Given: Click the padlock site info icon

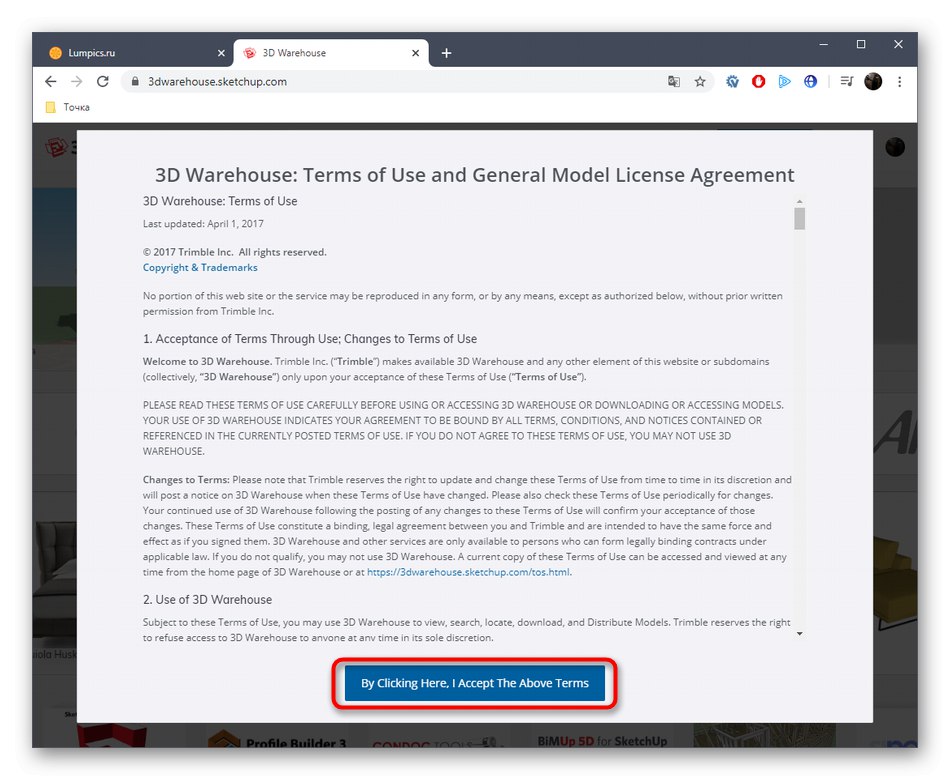Looking at the screenshot, I should (x=135, y=81).
